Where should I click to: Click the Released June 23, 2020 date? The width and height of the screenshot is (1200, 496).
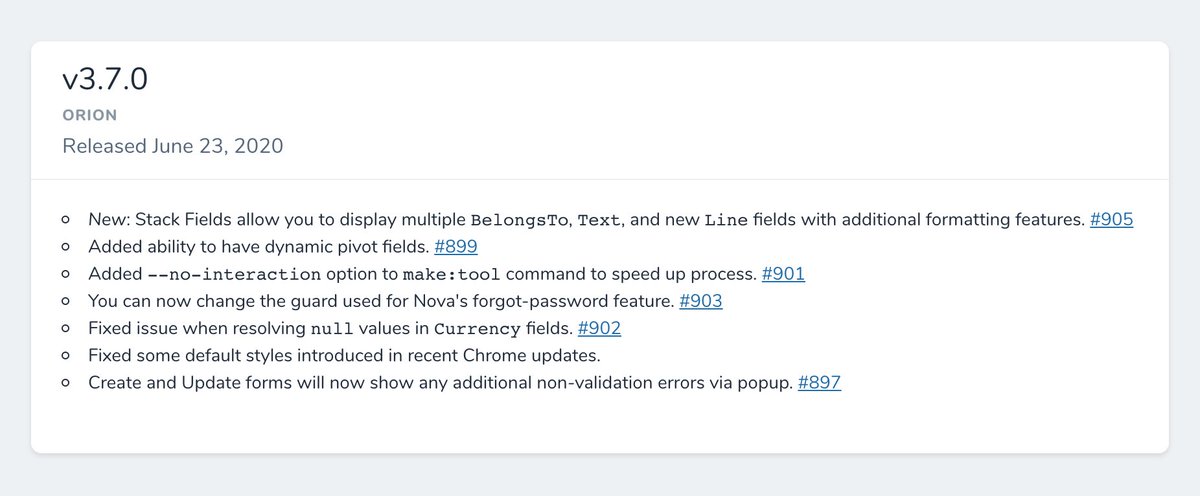click(x=172, y=146)
